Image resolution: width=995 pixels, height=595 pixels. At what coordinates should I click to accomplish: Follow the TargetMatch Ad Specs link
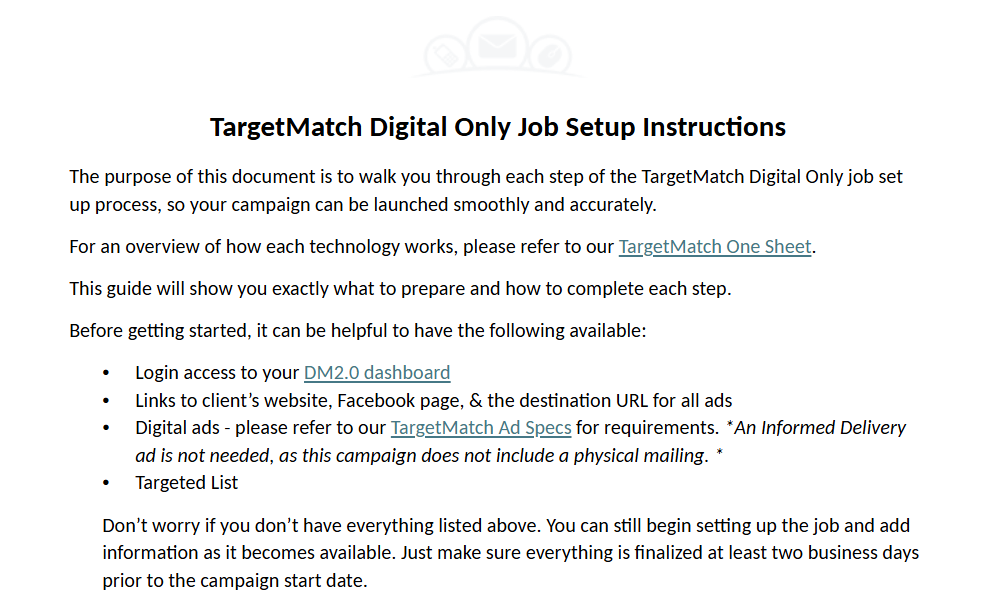click(481, 428)
